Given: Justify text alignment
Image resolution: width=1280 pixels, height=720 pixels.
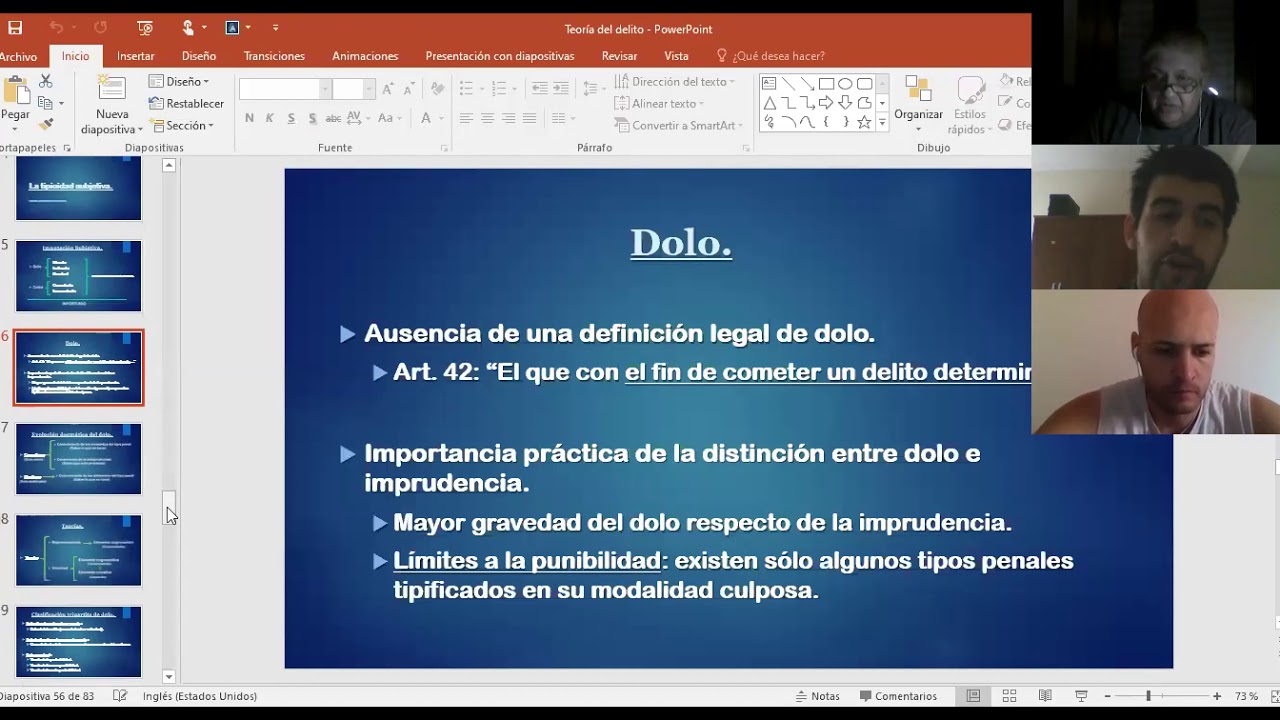Looking at the screenshot, I should (x=529, y=118).
